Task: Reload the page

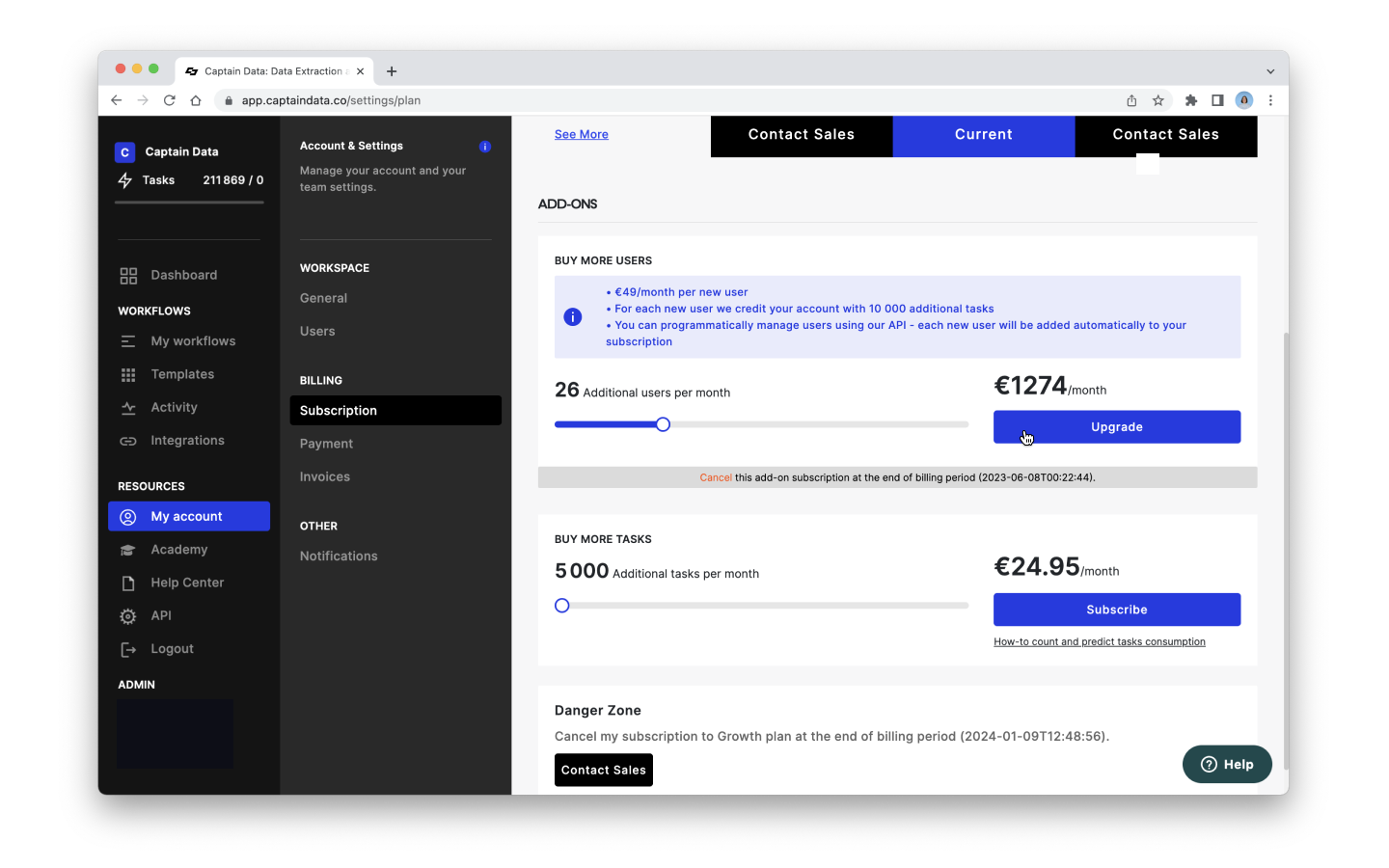Action: tap(170, 100)
